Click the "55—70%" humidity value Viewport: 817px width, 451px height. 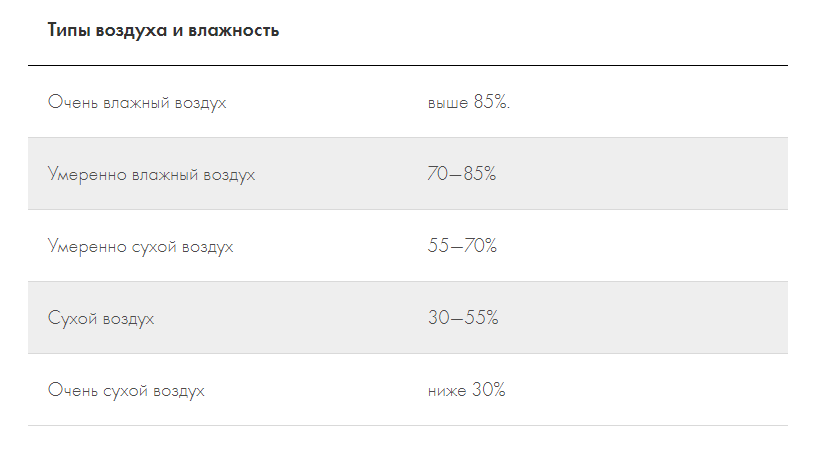(x=462, y=247)
